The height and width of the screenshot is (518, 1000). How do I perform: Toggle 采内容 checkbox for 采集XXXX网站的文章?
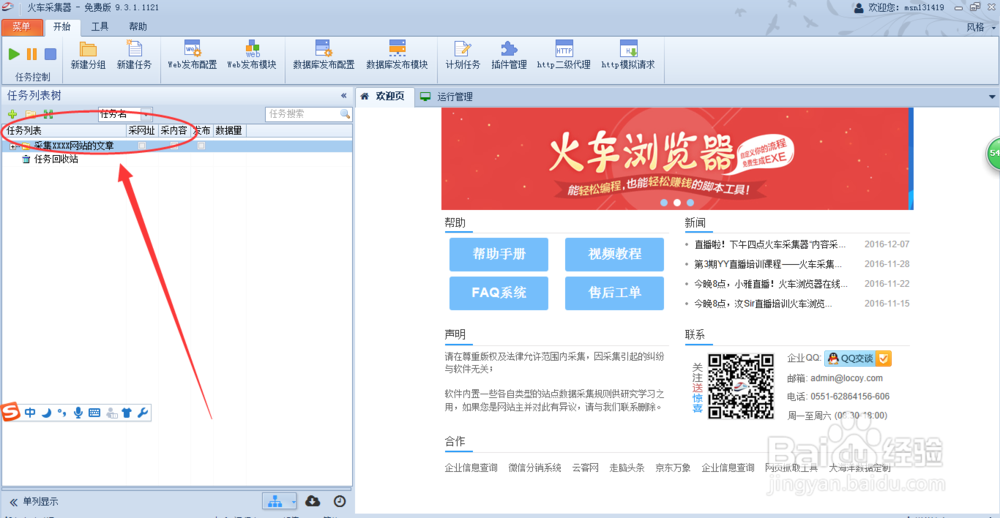click(x=174, y=146)
